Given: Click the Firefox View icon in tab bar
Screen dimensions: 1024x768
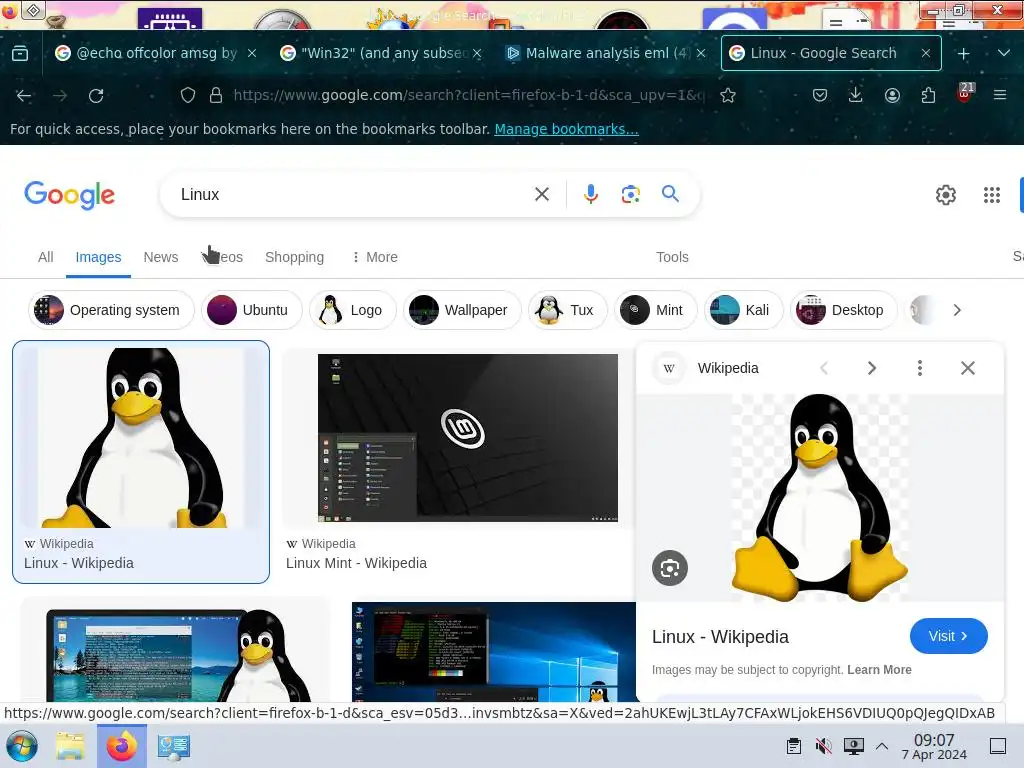Looking at the screenshot, I should (20, 53).
